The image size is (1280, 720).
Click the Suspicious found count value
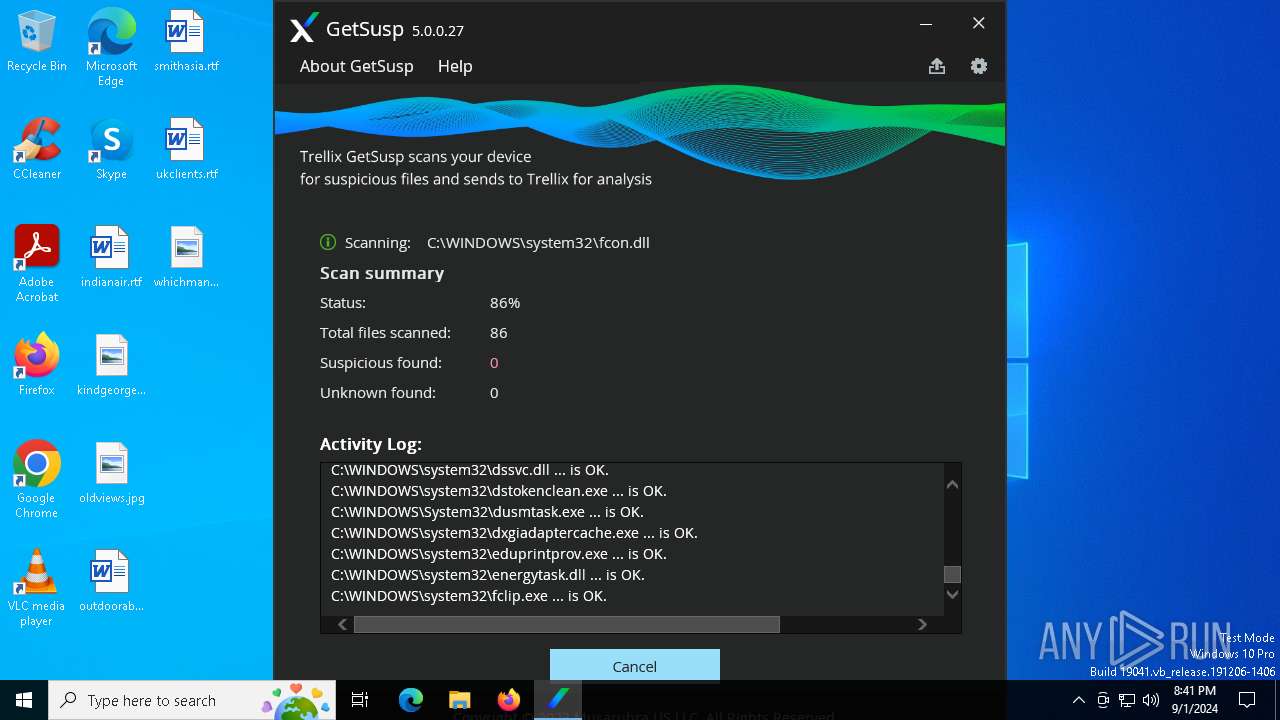pos(494,362)
